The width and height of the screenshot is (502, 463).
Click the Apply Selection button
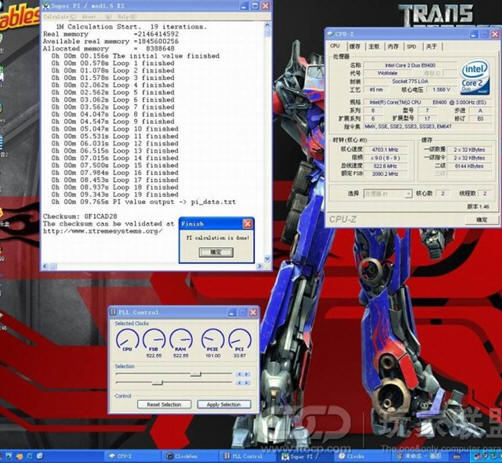(x=224, y=404)
